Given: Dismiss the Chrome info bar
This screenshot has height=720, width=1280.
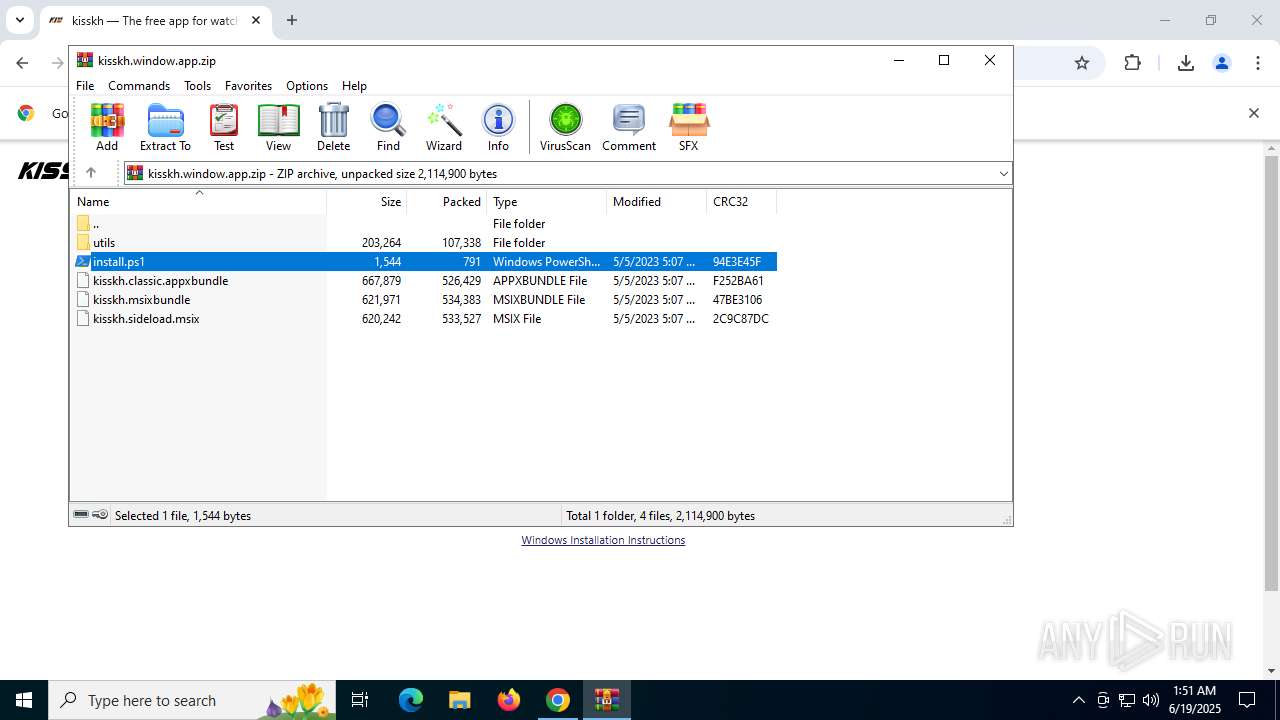Looking at the screenshot, I should pyautogui.click(x=1253, y=113).
